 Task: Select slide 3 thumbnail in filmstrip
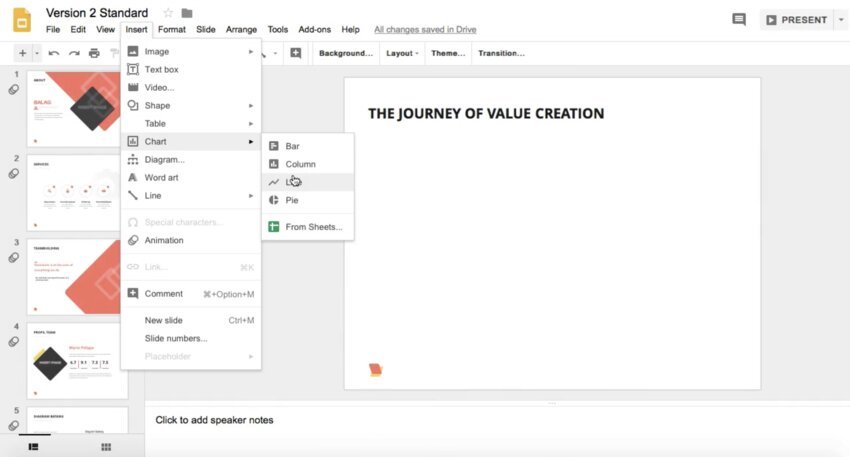pos(78,275)
